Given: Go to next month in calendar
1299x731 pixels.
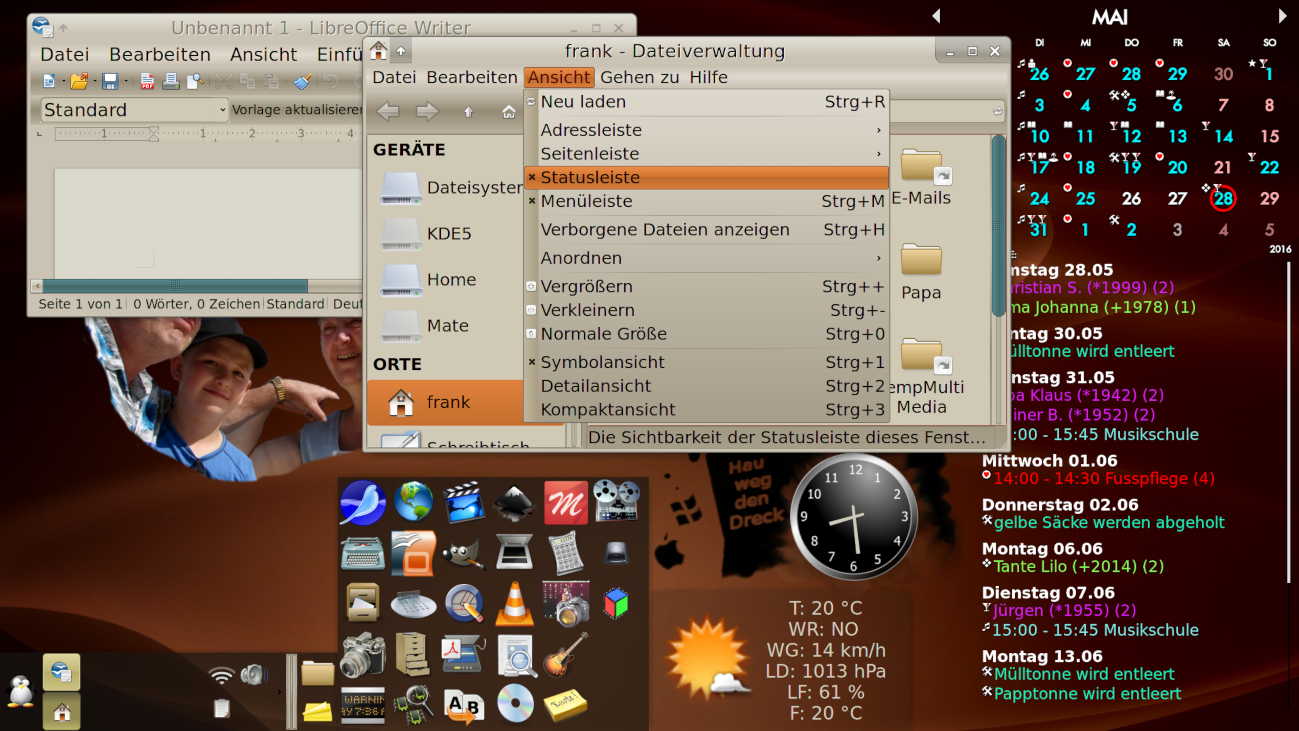Looking at the screenshot, I should [1282, 16].
